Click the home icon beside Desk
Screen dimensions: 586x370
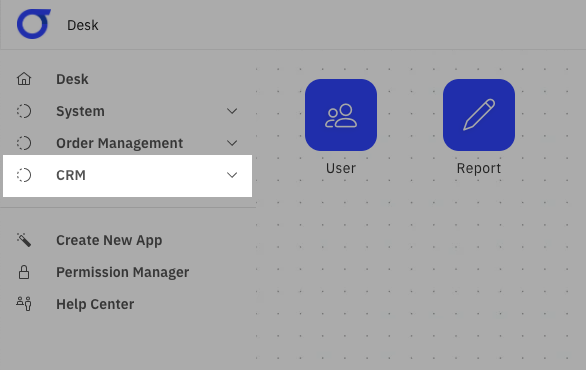tap(24, 79)
